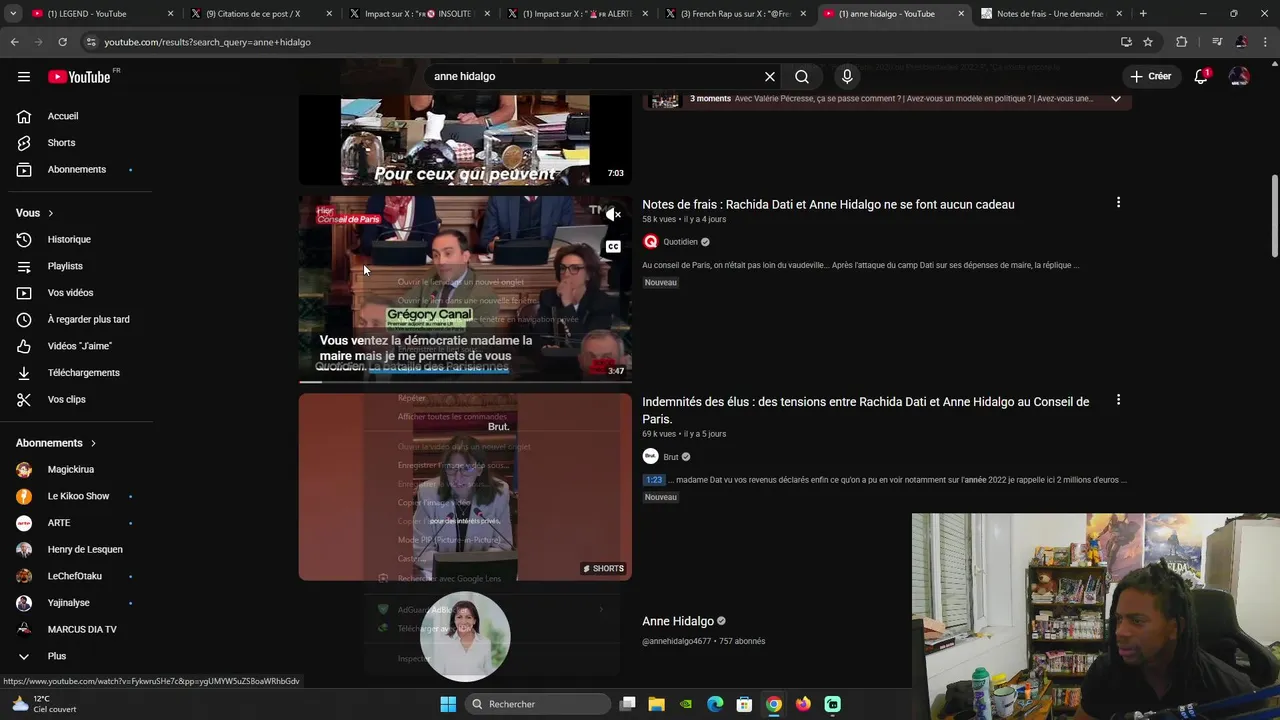The height and width of the screenshot is (720, 1280).
Task: Open more options for Notes de frais video
Action: (x=1118, y=203)
